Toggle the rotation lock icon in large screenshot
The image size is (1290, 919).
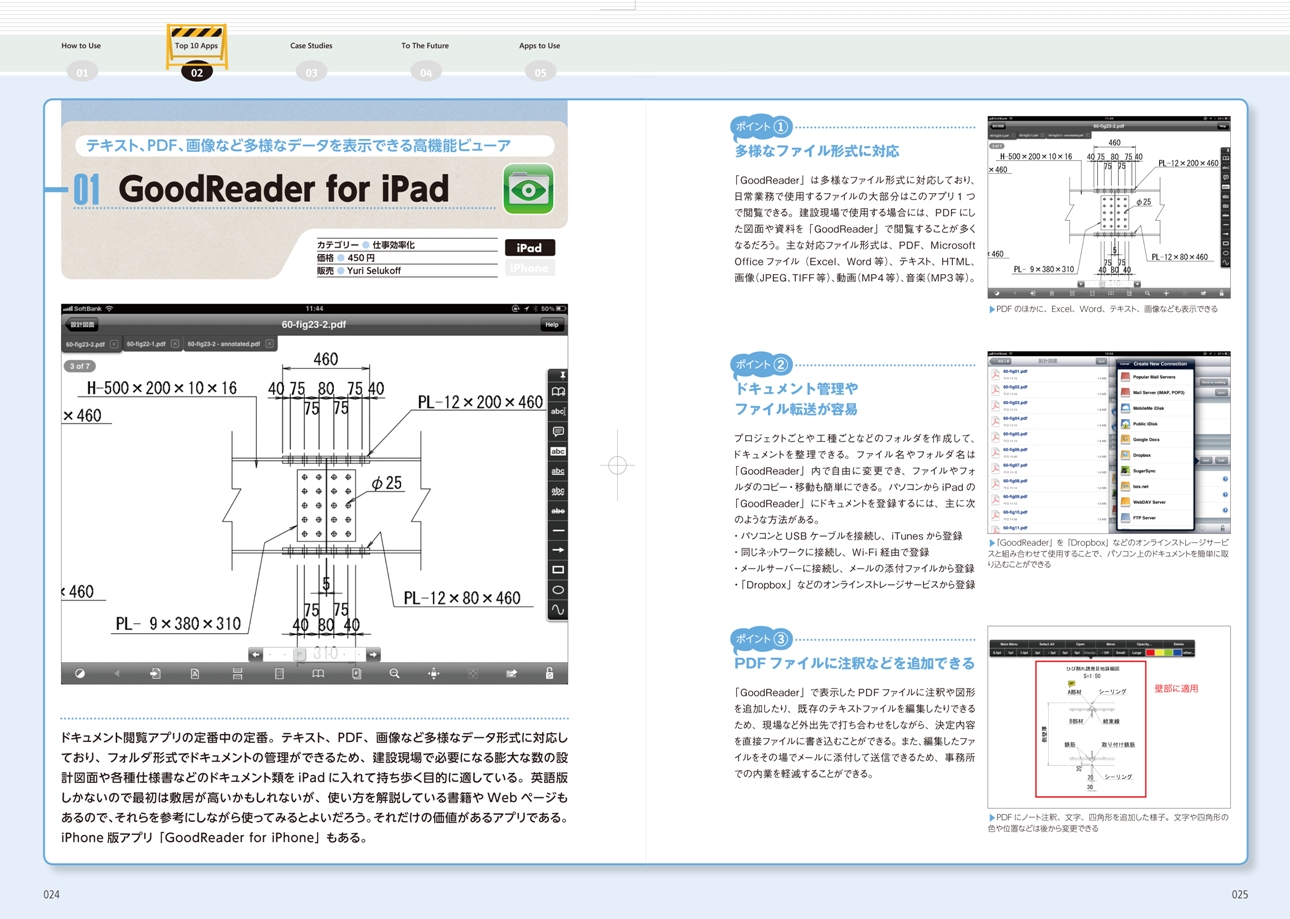(x=549, y=674)
